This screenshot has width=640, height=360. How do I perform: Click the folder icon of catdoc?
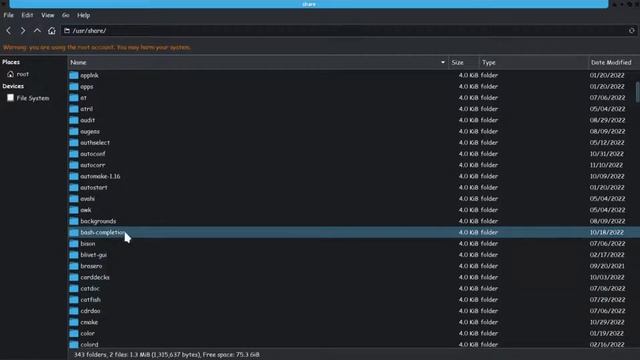(x=73, y=289)
